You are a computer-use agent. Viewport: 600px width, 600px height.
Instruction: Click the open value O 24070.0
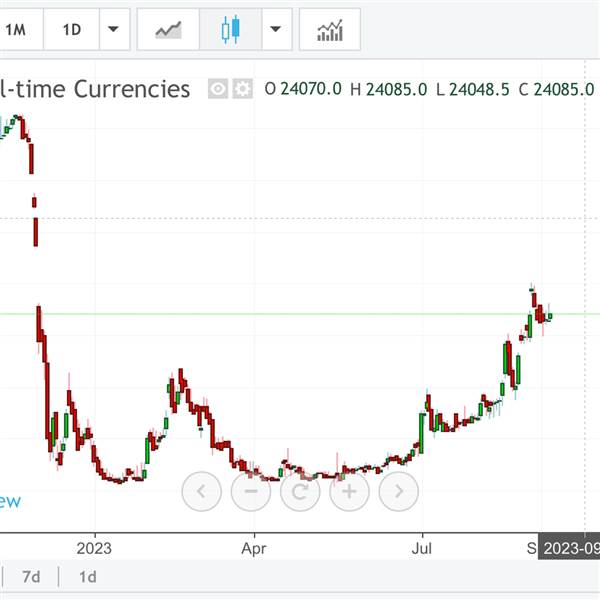pyautogui.click(x=303, y=89)
